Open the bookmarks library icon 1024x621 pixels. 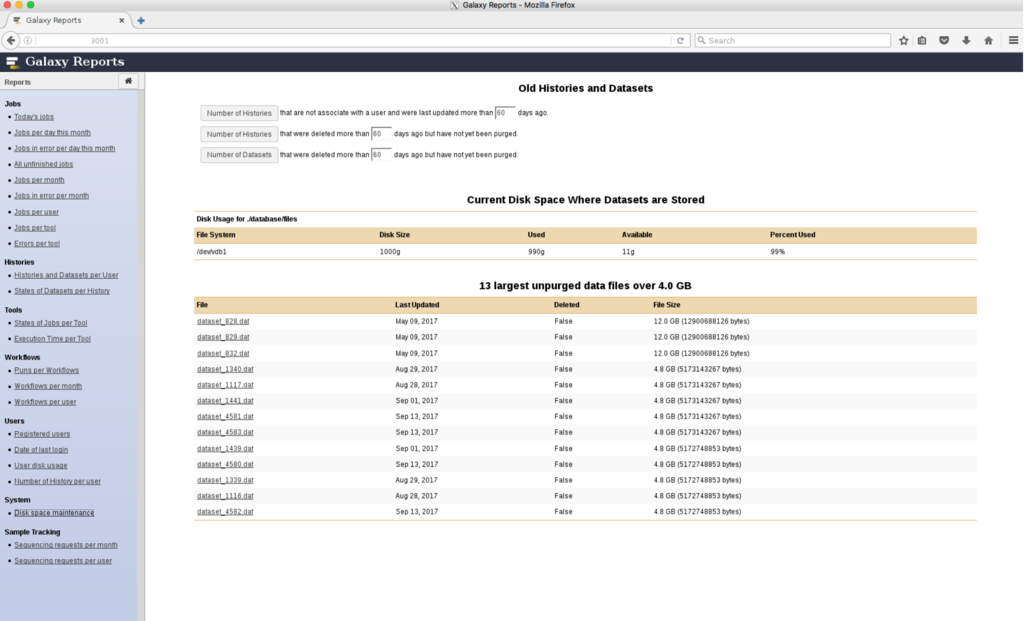coord(922,40)
